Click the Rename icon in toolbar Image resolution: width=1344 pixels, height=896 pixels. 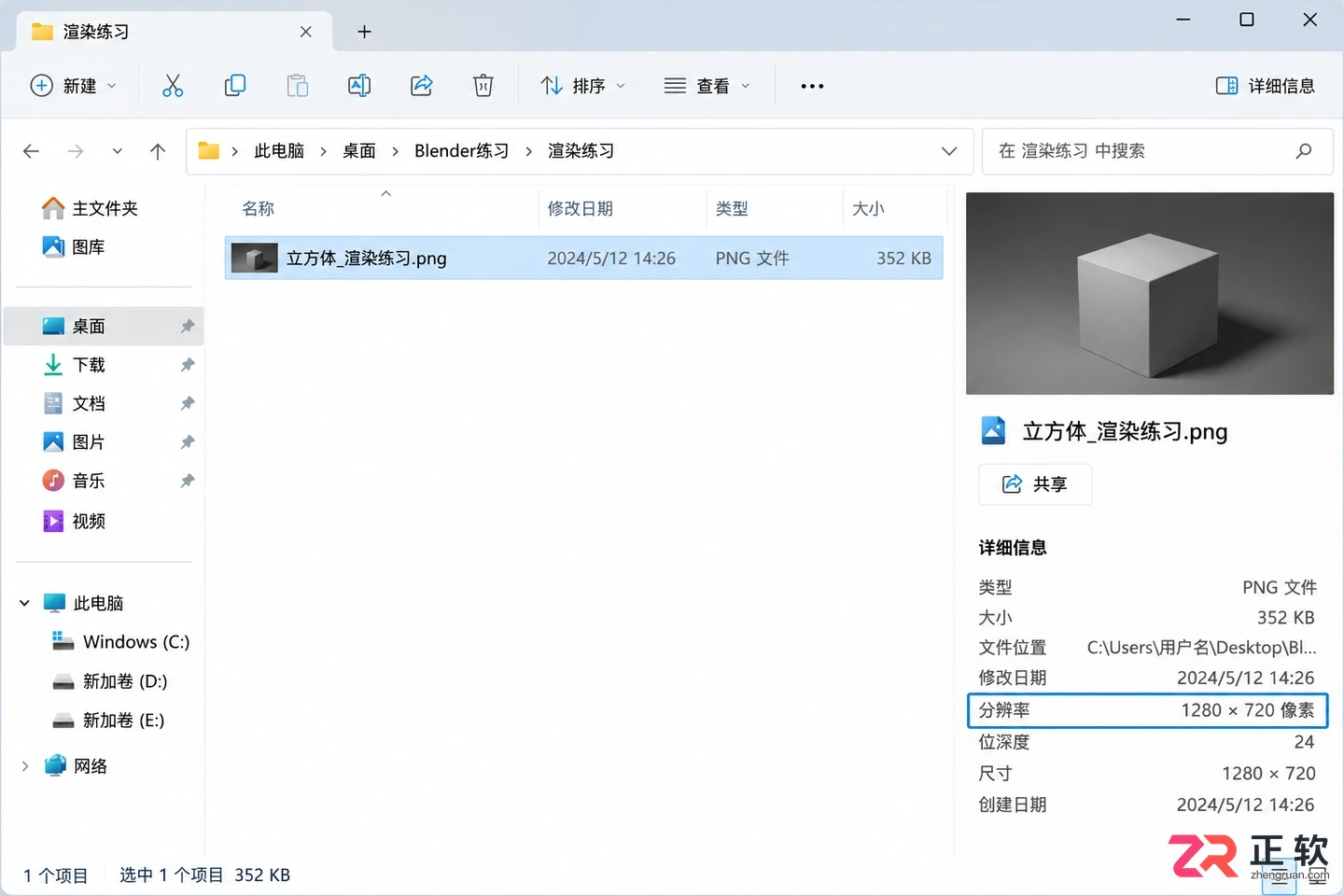click(x=359, y=86)
